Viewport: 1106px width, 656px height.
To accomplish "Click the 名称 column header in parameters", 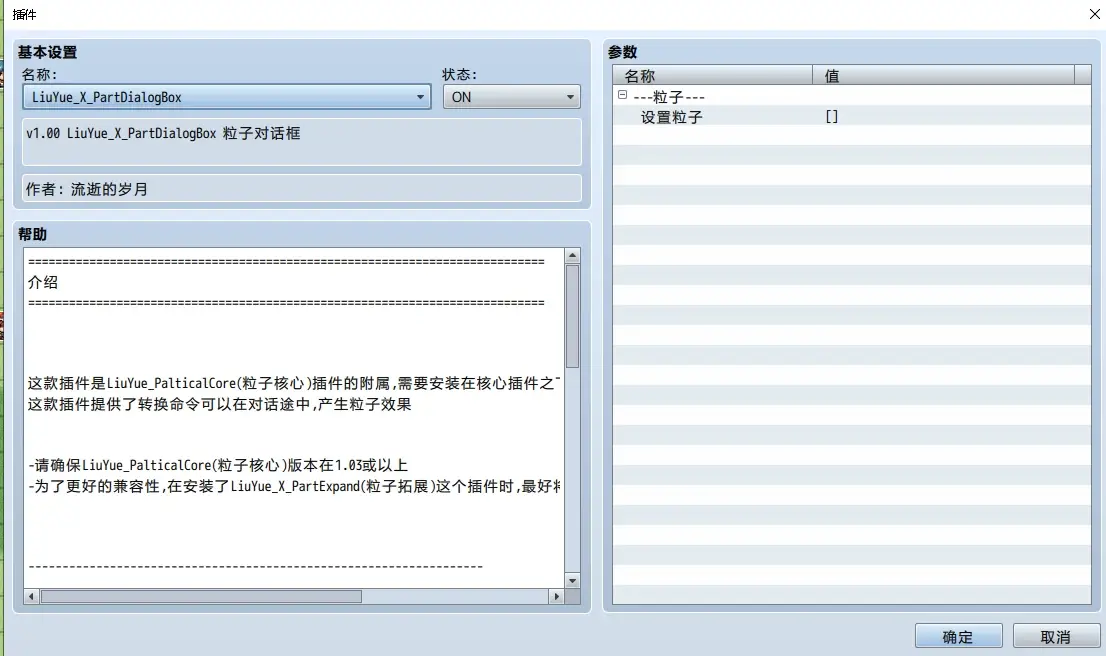I will coord(712,75).
